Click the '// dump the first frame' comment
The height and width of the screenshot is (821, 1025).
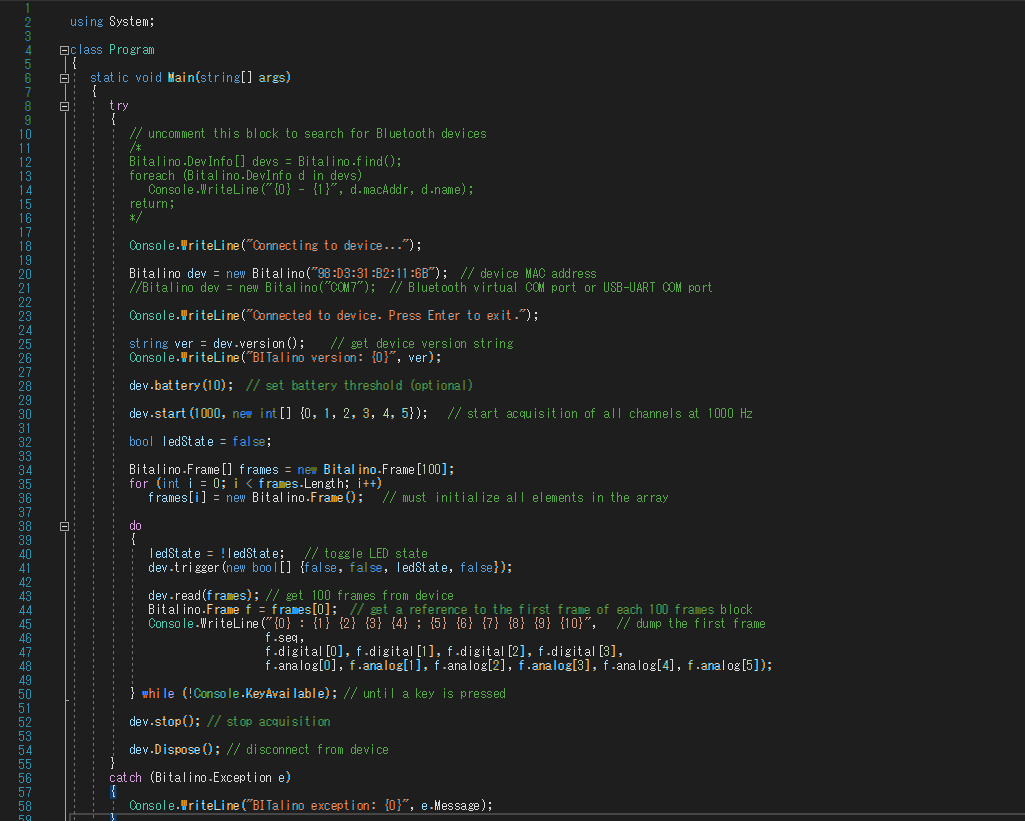click(691, 624)
